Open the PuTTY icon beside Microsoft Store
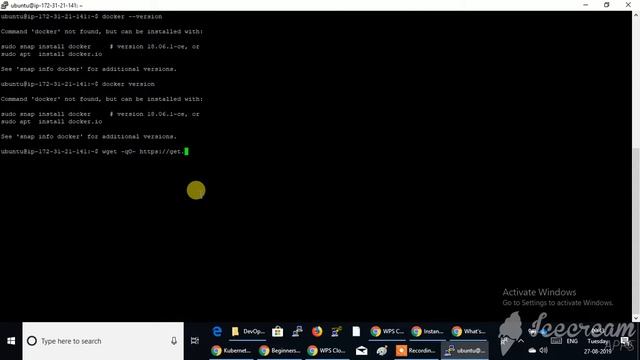This screenshot has height=360, width=640. (297, 331)
